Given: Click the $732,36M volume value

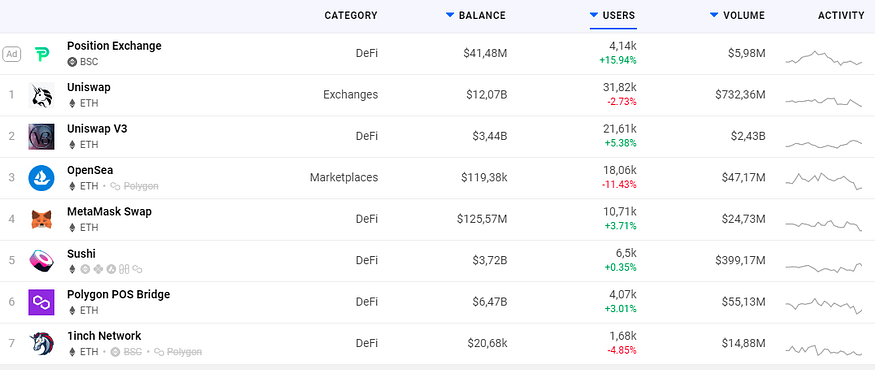Looking at the screenshot, I should coord(741,94).
